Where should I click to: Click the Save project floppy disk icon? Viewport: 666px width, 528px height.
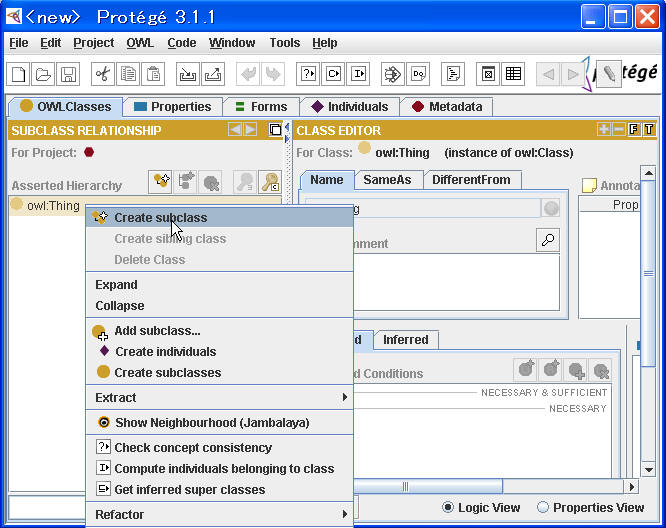click(x=67, y=74)
